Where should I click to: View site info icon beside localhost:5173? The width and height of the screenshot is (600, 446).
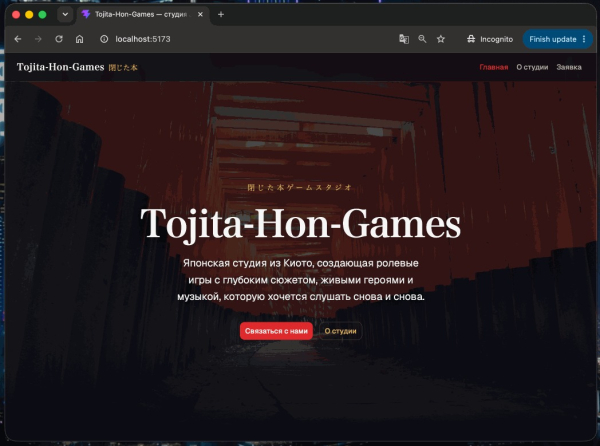point(104,39)
